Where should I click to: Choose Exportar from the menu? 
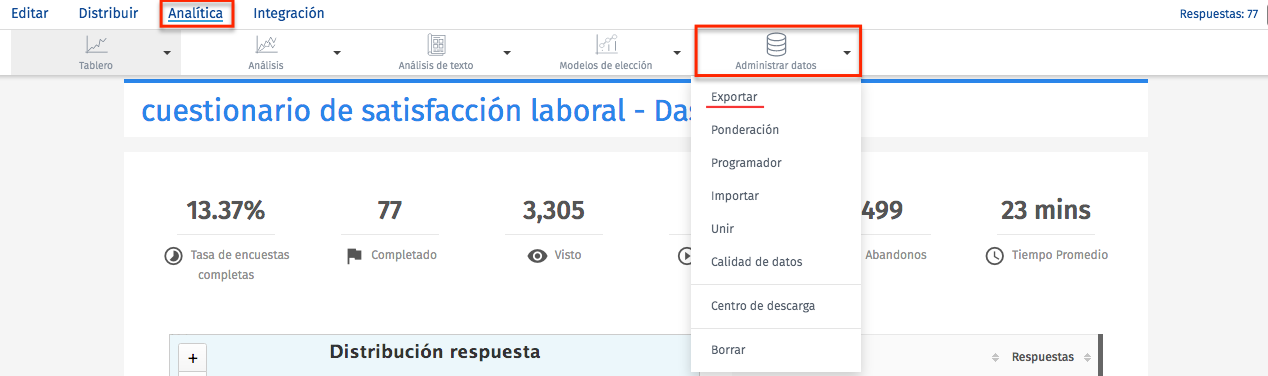click(x=734, y=97)
